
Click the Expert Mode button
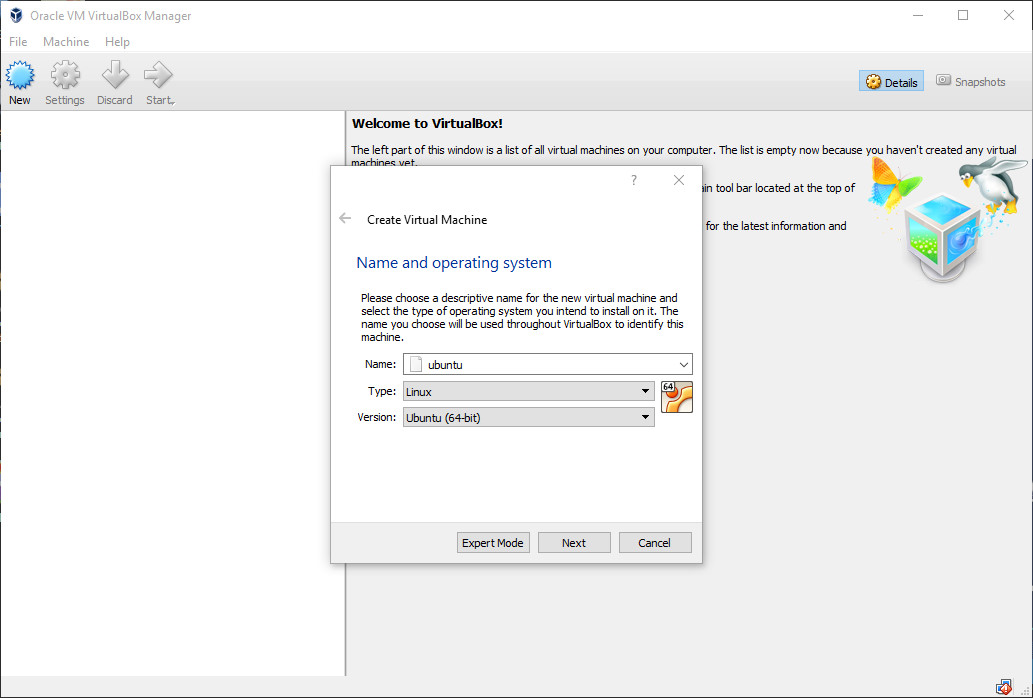(493, 543)
